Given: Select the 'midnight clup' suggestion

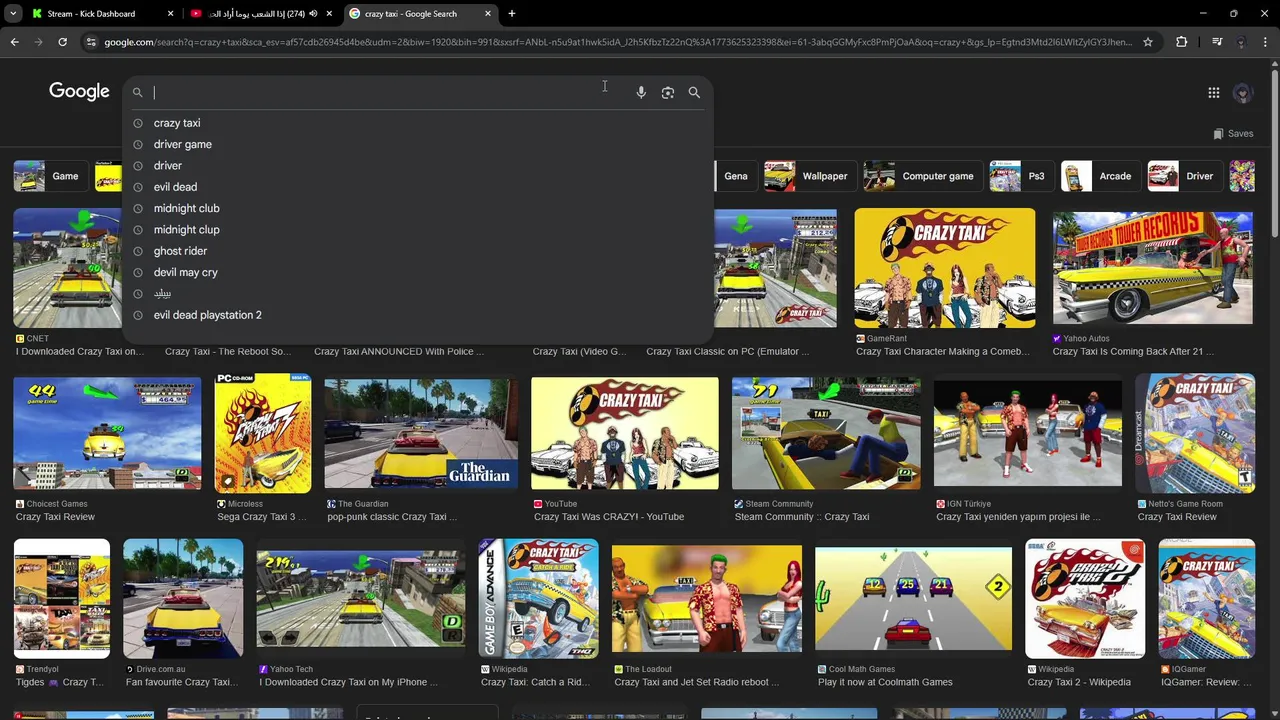Looking at the screenshot, I should click(x=187, y=230).
